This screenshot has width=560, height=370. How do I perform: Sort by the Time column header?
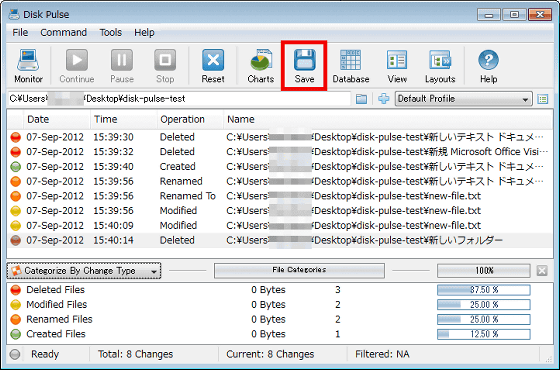[123, 120]
